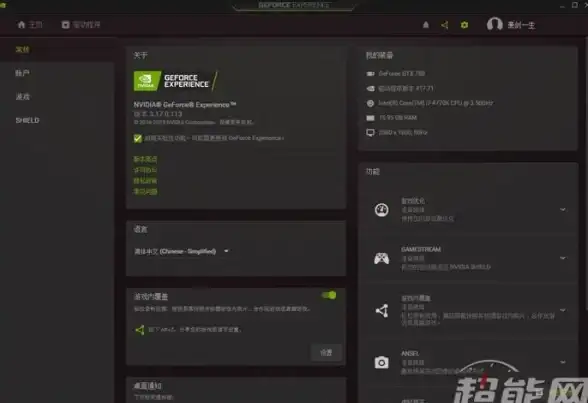Toggle the in-game overlay switch

point(329,295)
